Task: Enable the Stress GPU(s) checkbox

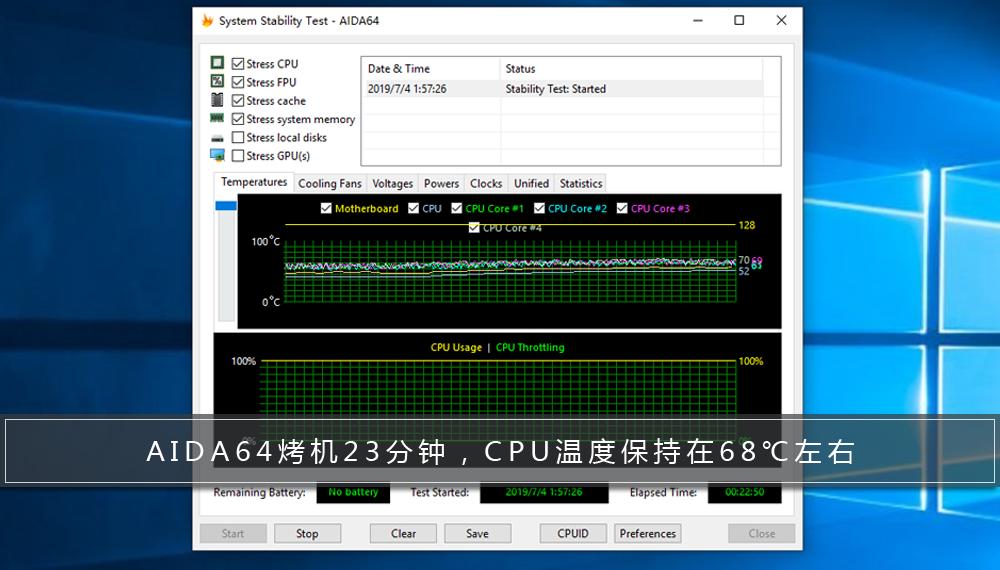Action: tap(239, 156)
